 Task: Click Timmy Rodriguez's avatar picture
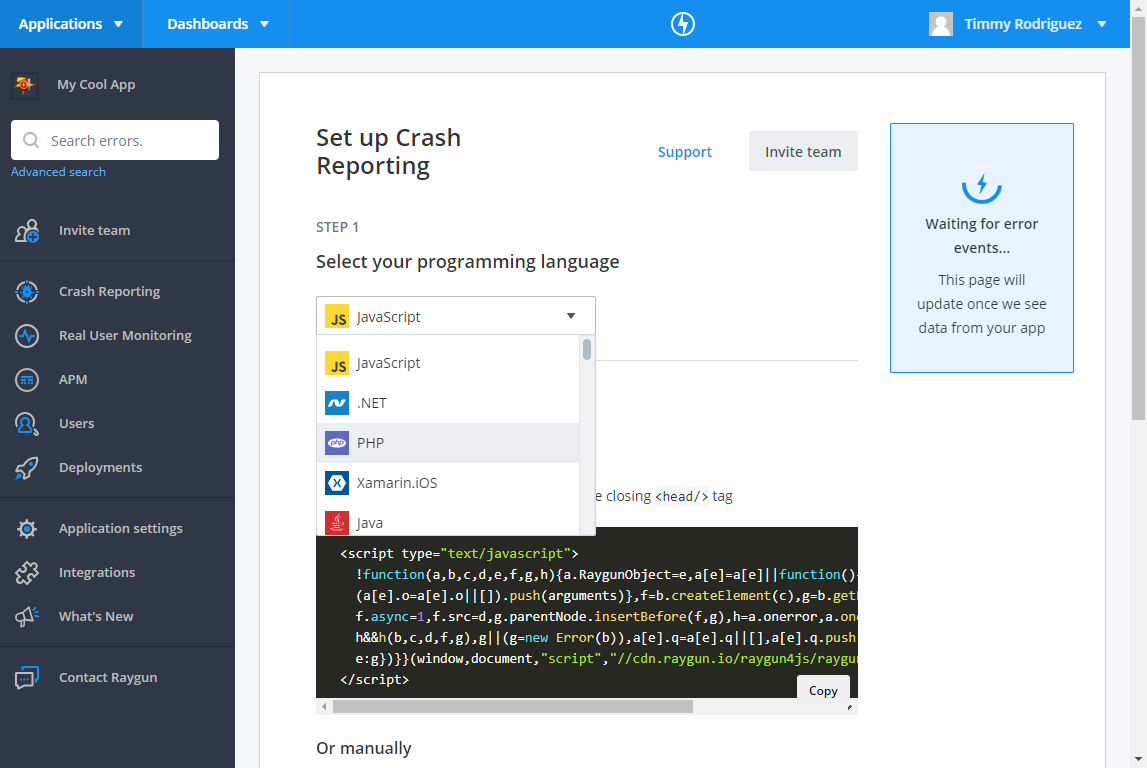[x=941, y=24]
